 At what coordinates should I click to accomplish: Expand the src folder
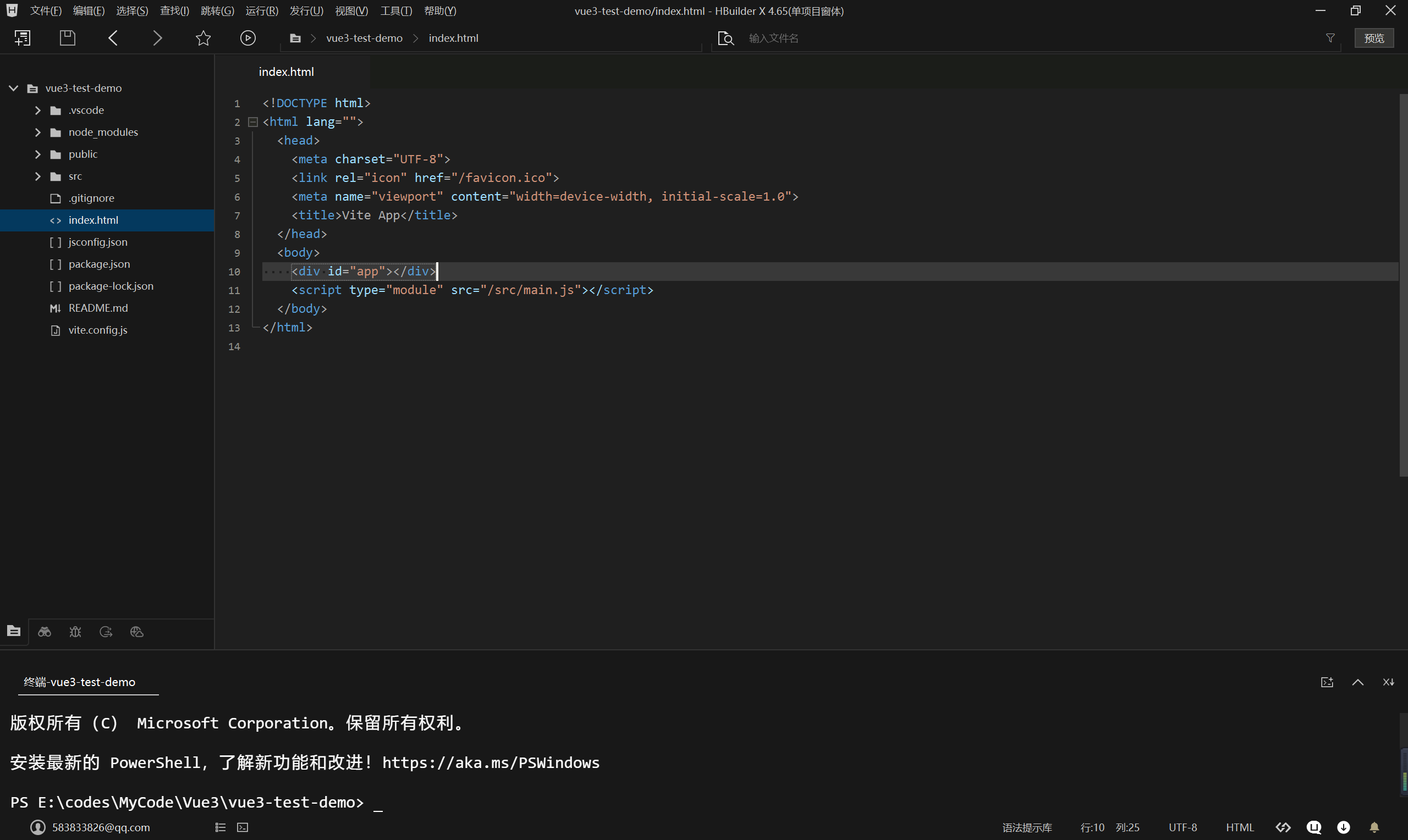pos(37,176)
